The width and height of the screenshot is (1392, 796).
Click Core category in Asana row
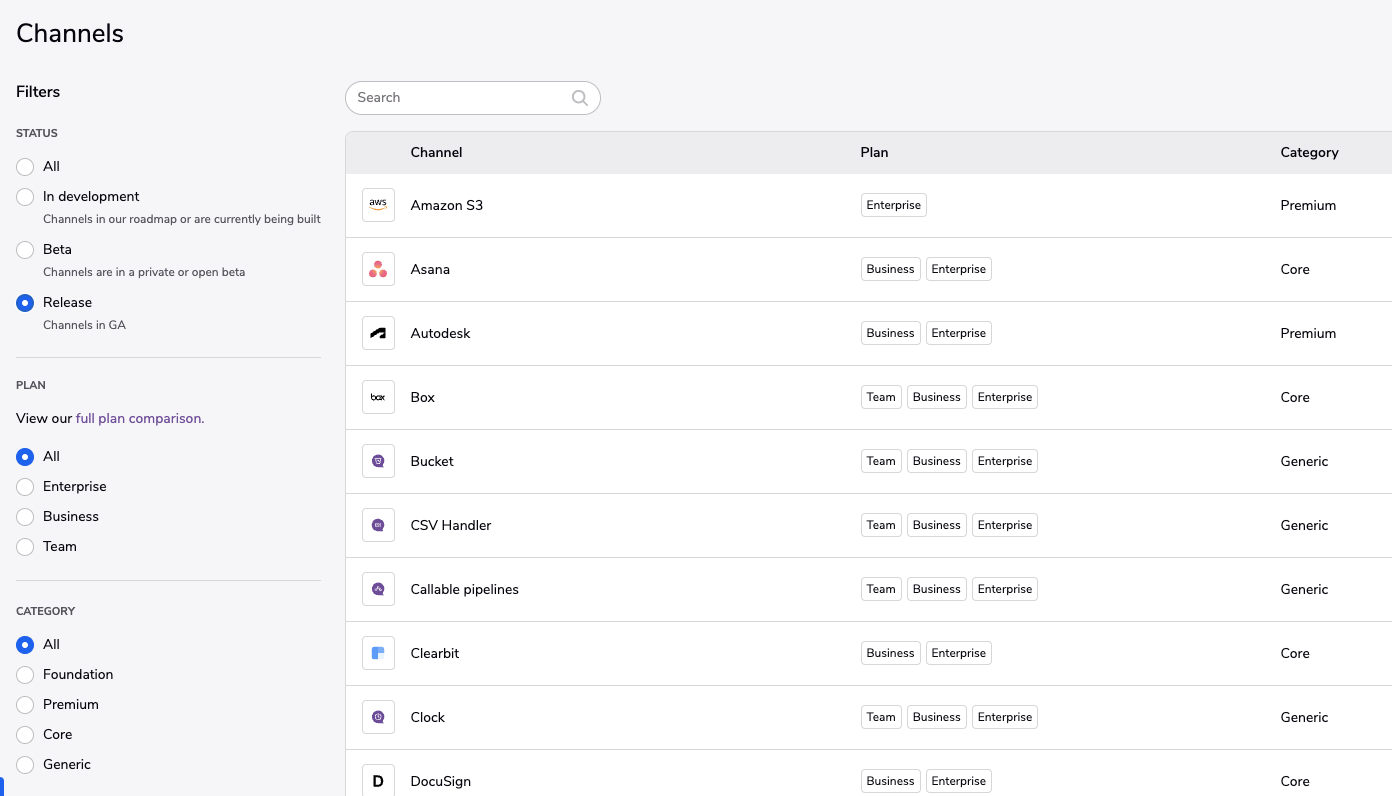click(x=1295, y=269)
